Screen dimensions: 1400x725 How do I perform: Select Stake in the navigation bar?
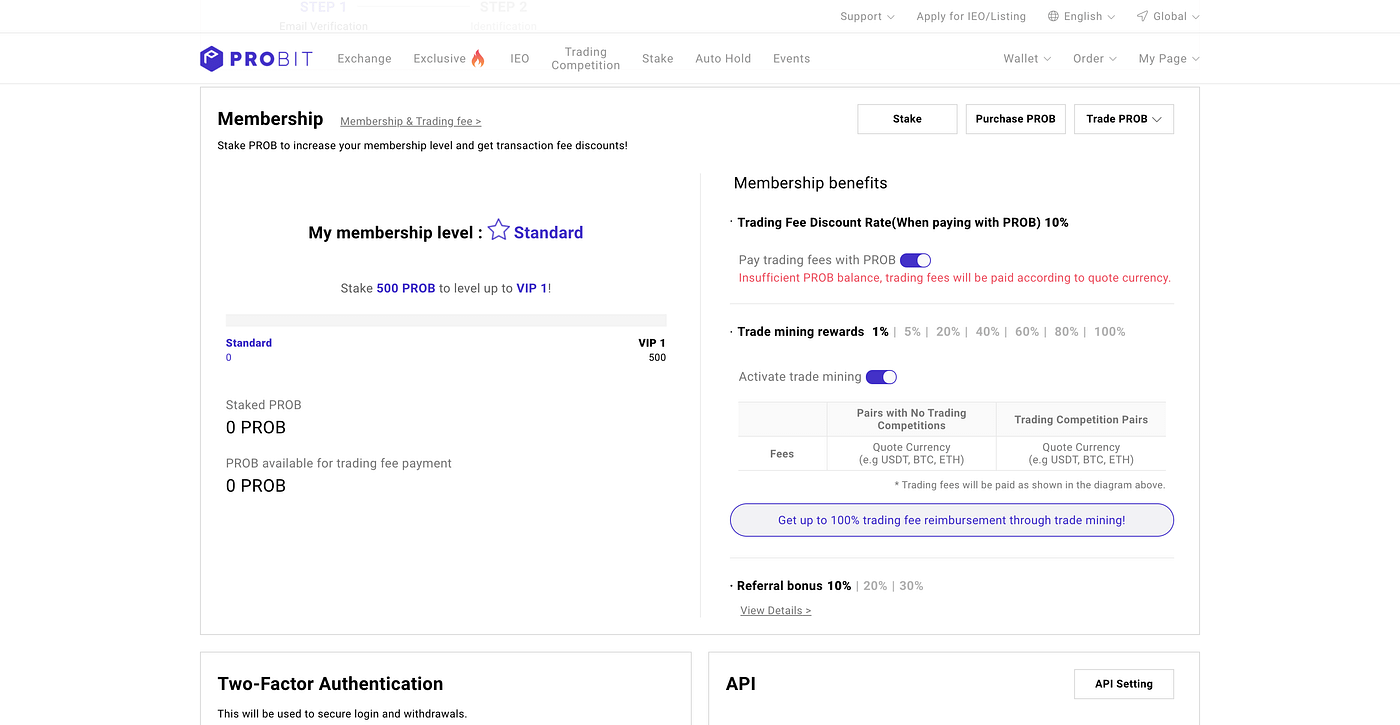[658, 59]
